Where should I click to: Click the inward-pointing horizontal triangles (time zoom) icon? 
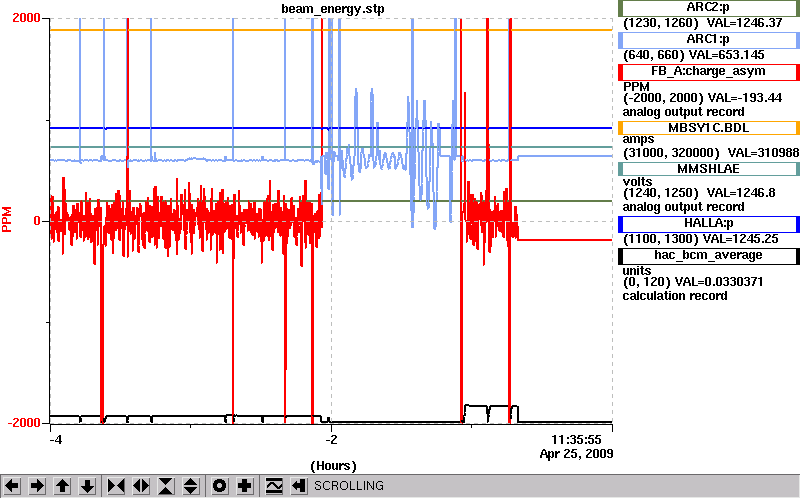tap(116, 485)
